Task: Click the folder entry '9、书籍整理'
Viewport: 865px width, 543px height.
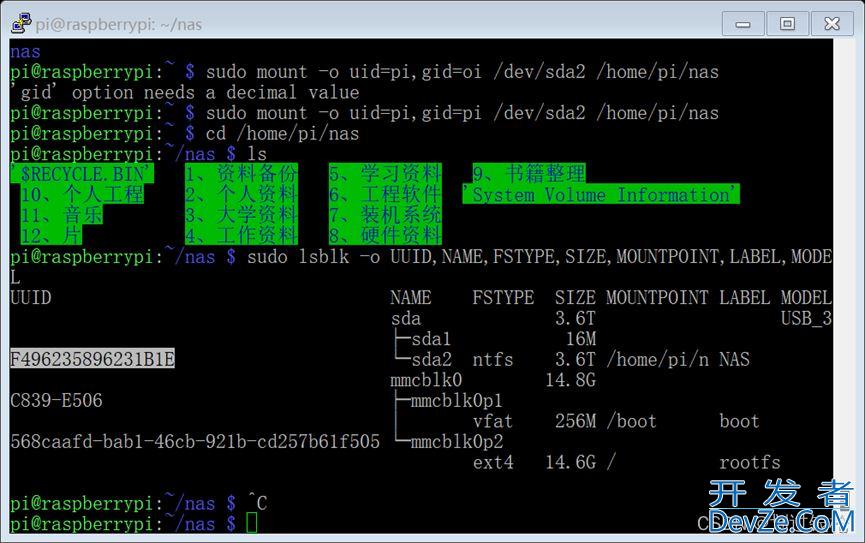Action: 529,174
